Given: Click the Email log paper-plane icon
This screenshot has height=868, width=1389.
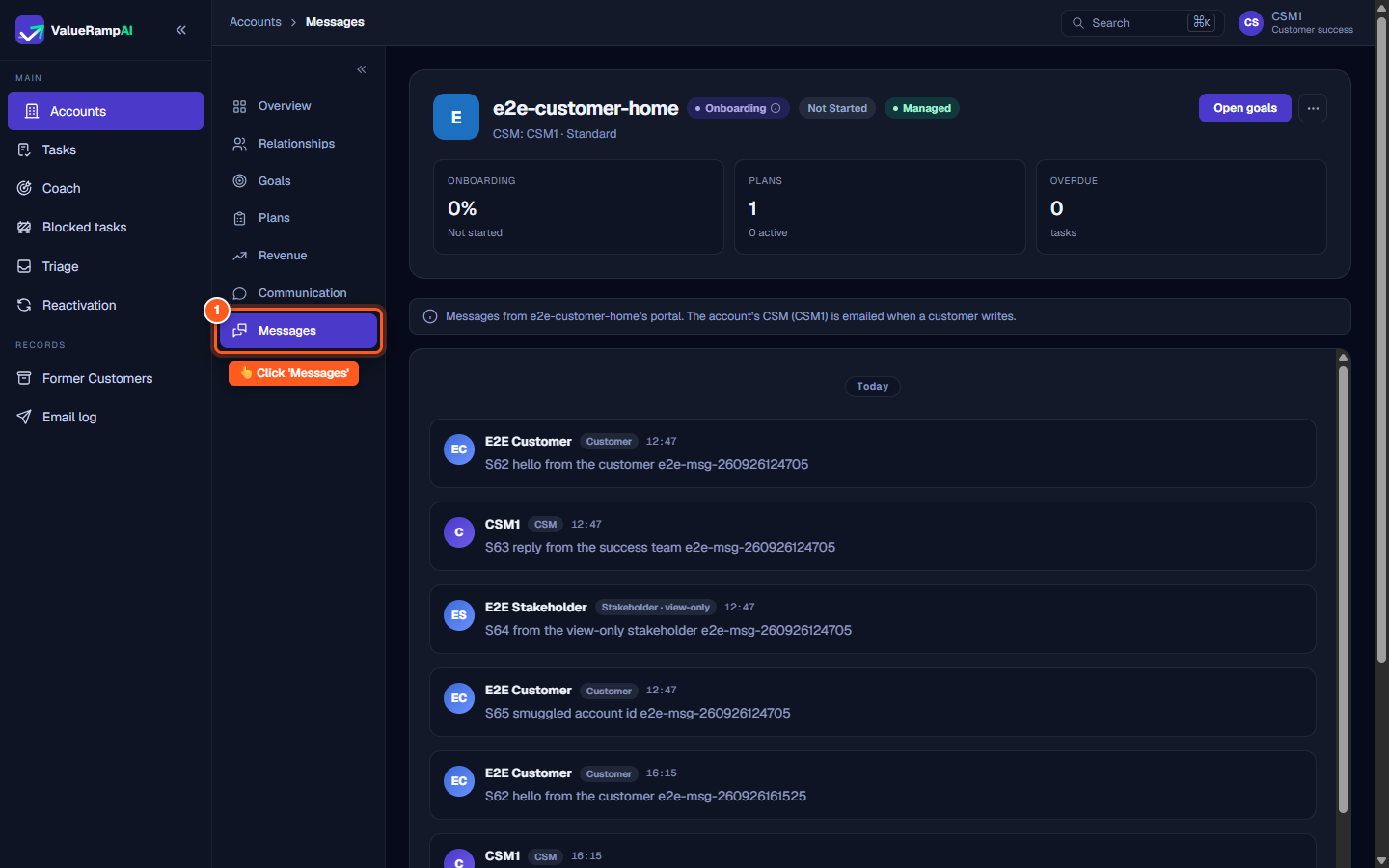Looking at the screenshot, I should click(x=24, y=417).
